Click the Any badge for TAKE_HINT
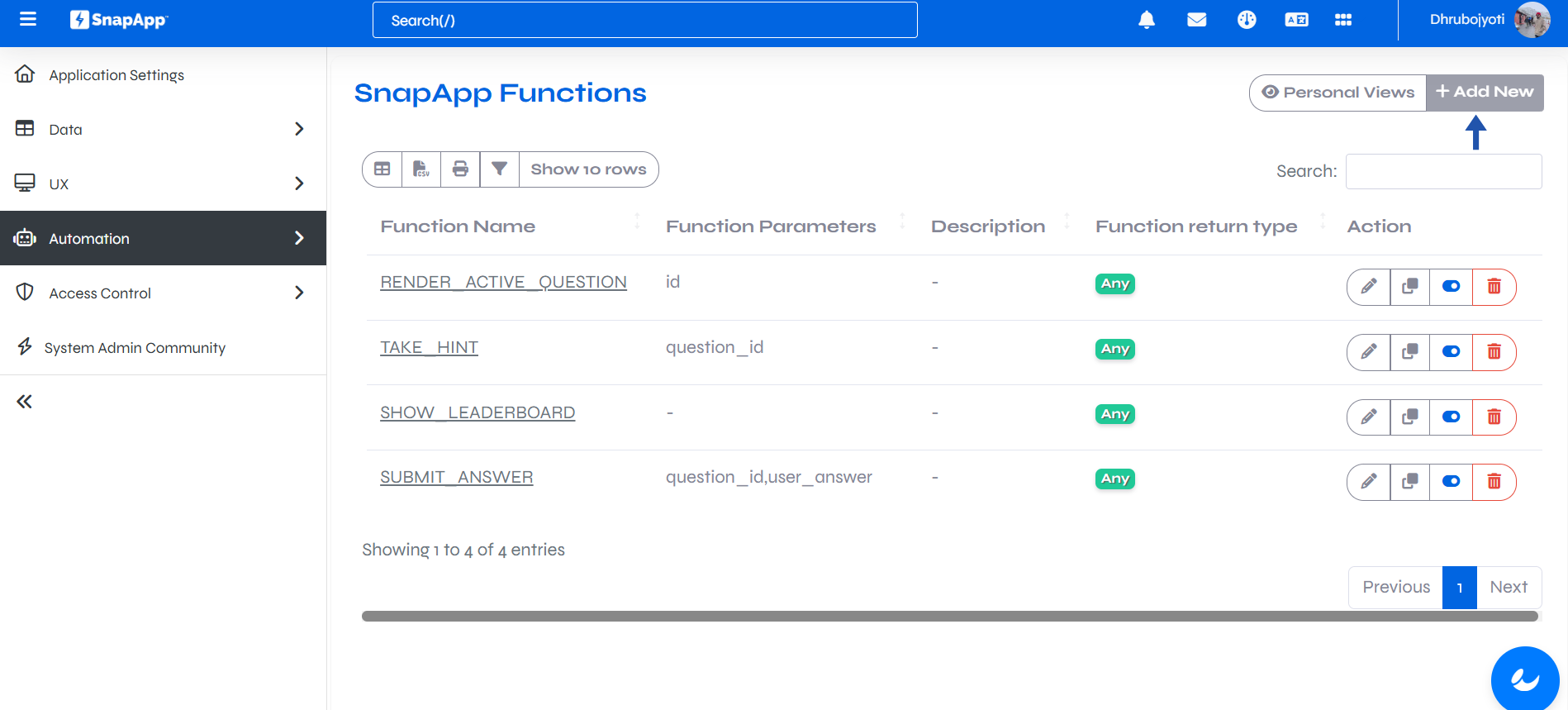 click(x=1115, y=349)
